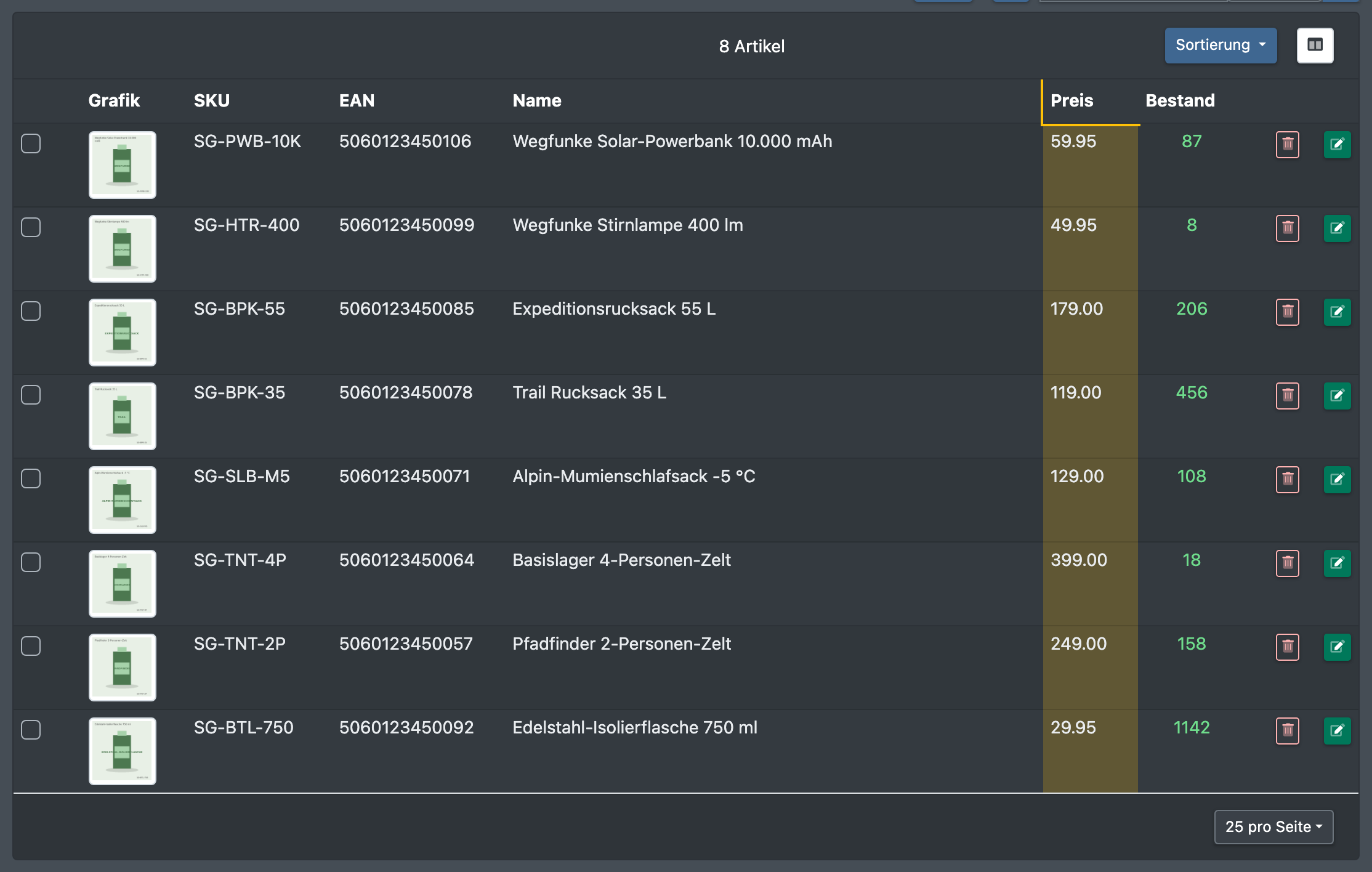This screenshot has width=1372, height=872.
Task: Expand the 25 pro Seite selector
Action: (x=1273, y=826)
